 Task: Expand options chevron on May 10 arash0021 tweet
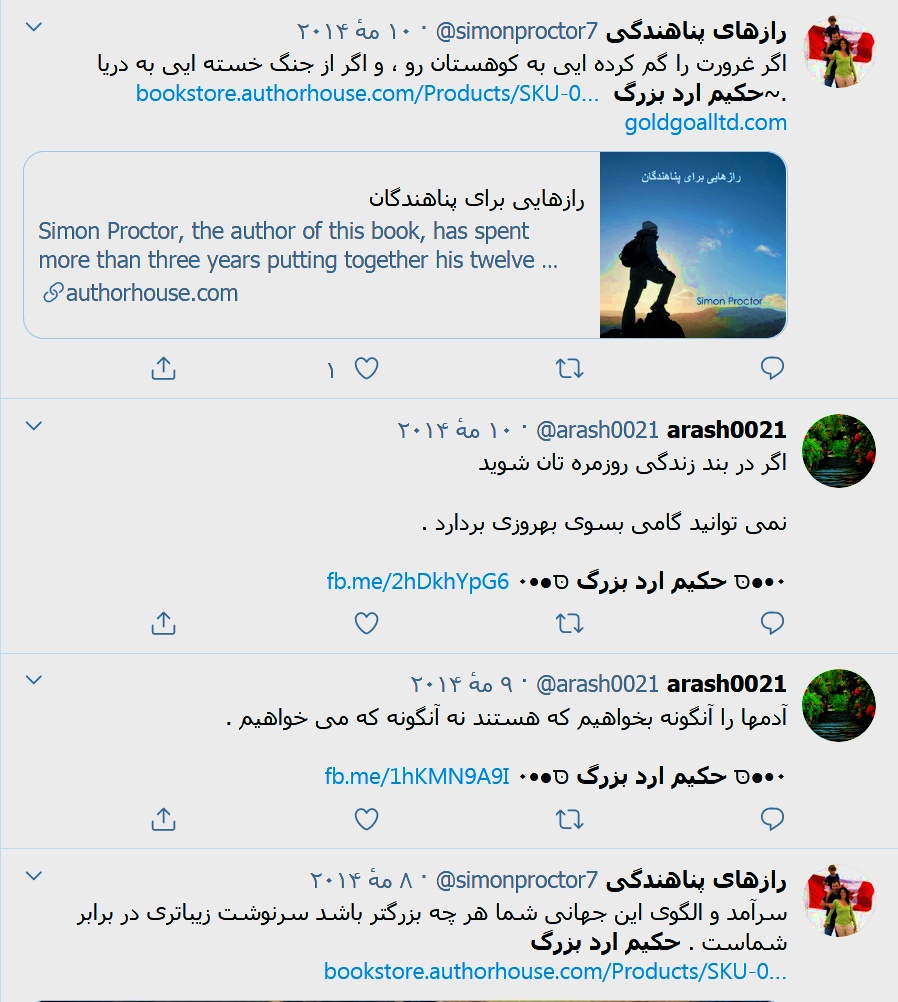point(33,426)
